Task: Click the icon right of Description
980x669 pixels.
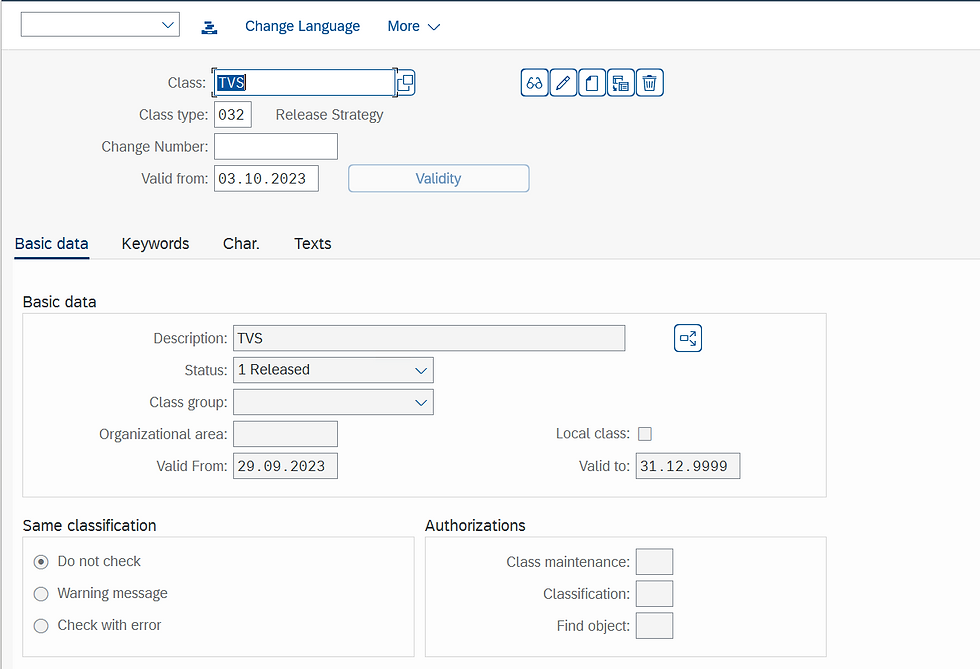Action: click(688, 338)
